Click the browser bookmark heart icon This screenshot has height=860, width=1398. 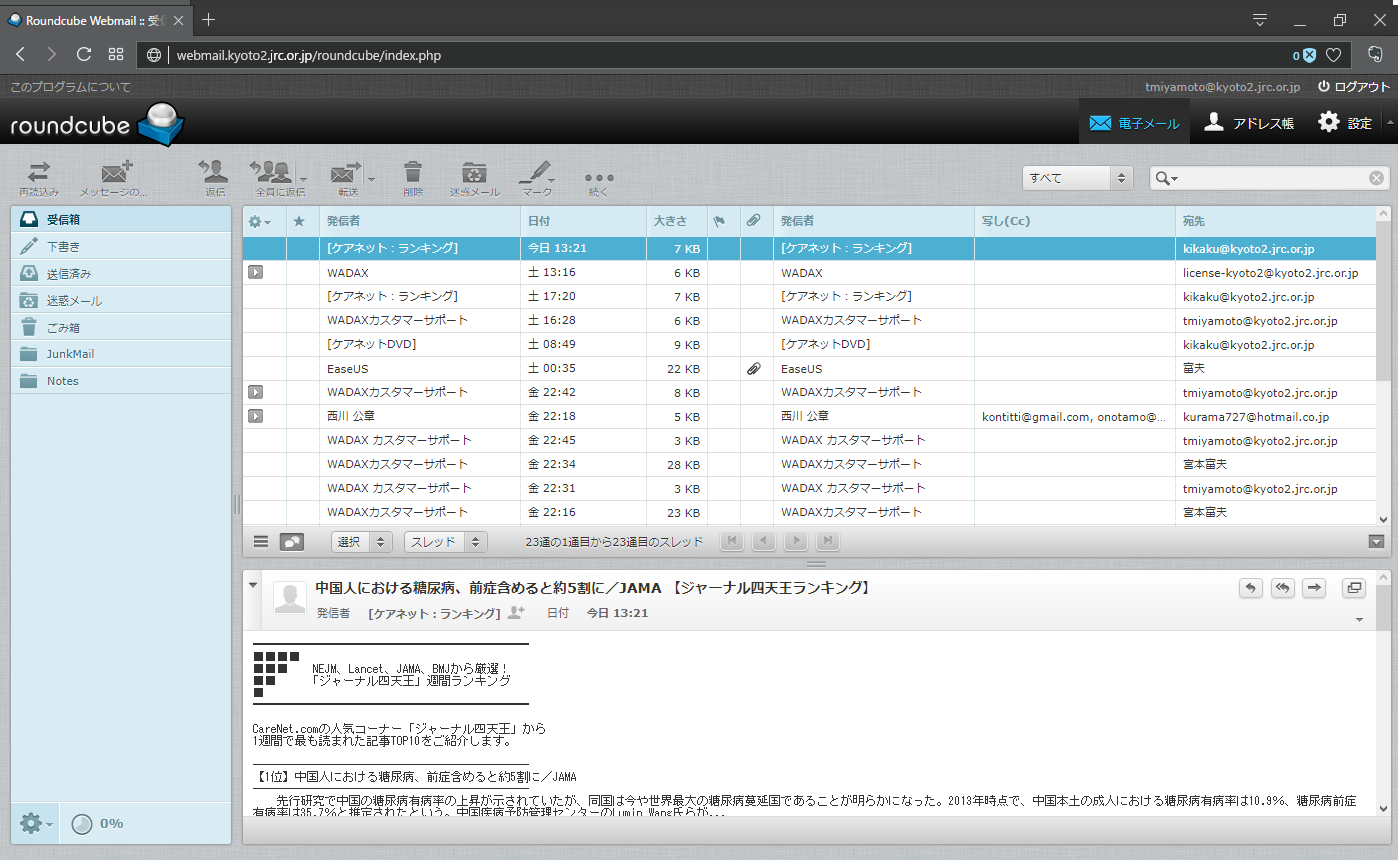point(1333,55)
